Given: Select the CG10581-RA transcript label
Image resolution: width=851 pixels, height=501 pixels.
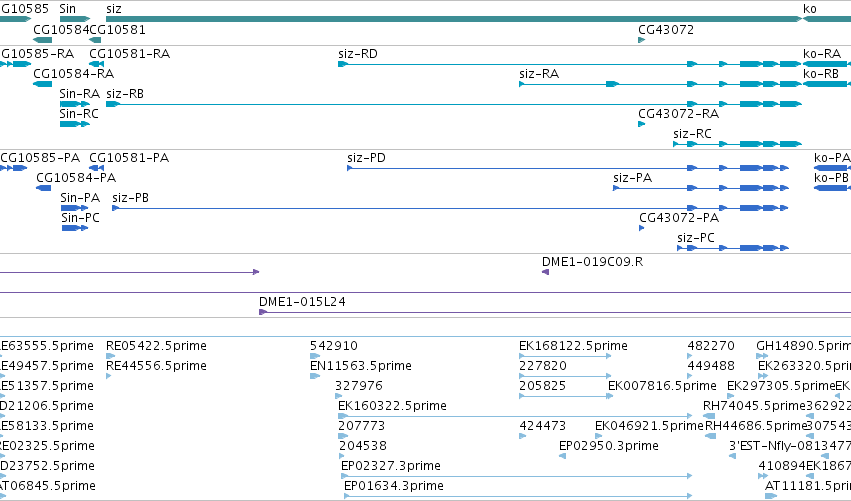Looking at the screenshot, I should (130, 54).
